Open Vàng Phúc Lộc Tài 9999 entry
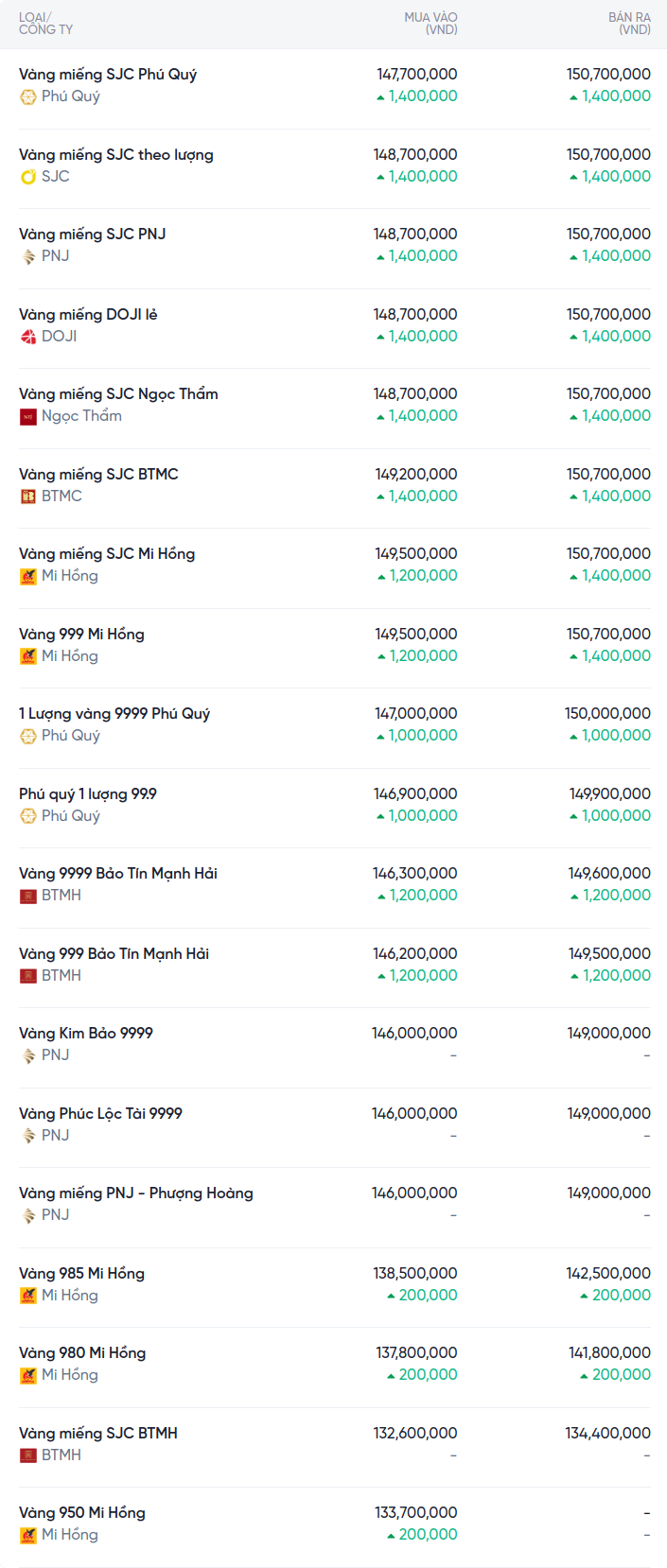Image resolution: width=667 pixels, height=1568 pixels. (100, 1113)
